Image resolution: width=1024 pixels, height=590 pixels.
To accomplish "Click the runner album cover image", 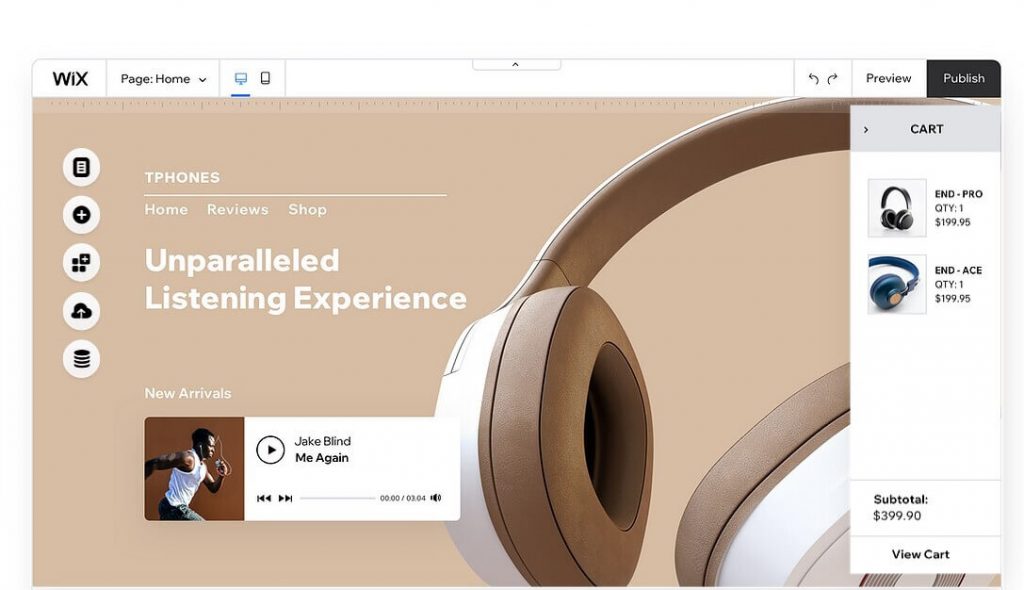I will [194, 468].
